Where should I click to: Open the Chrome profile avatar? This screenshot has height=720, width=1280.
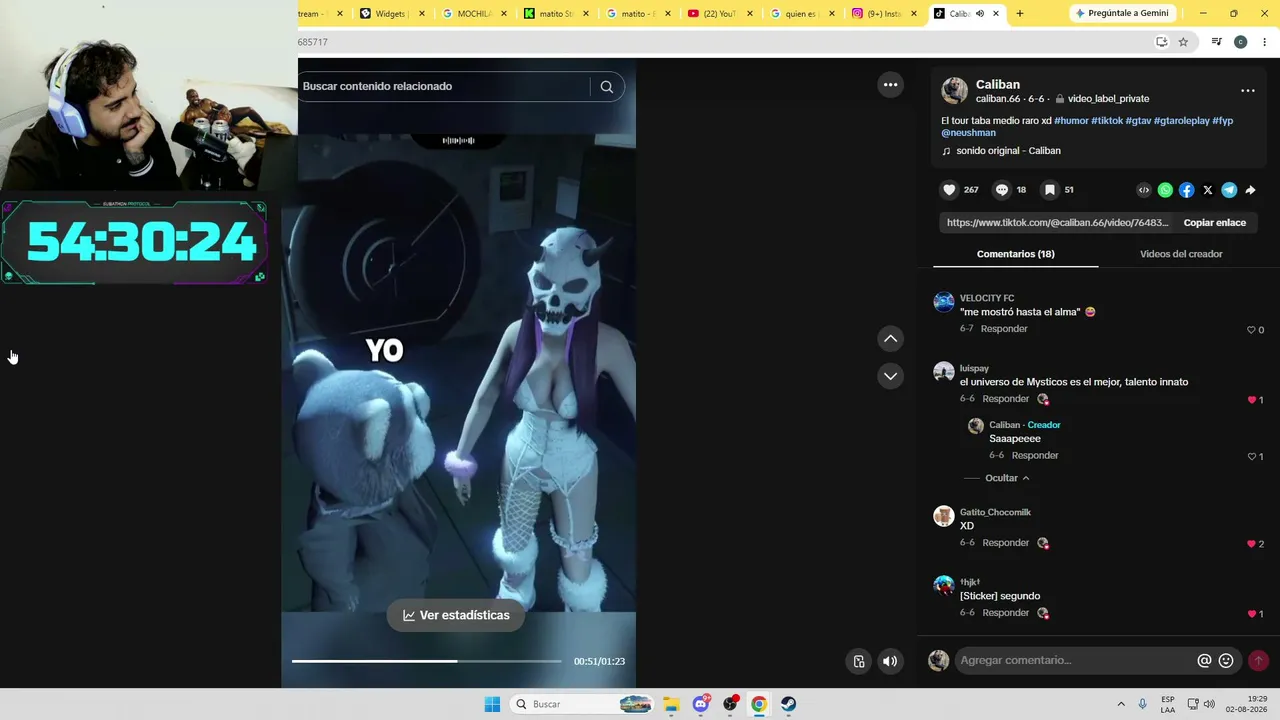1240,42
